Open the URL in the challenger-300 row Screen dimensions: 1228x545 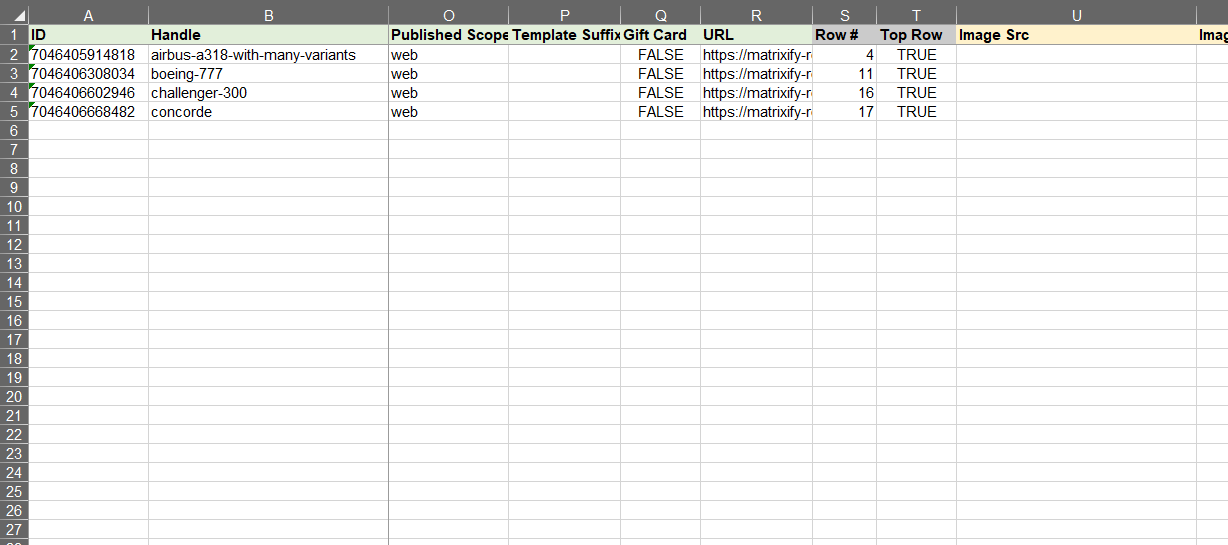756,93
